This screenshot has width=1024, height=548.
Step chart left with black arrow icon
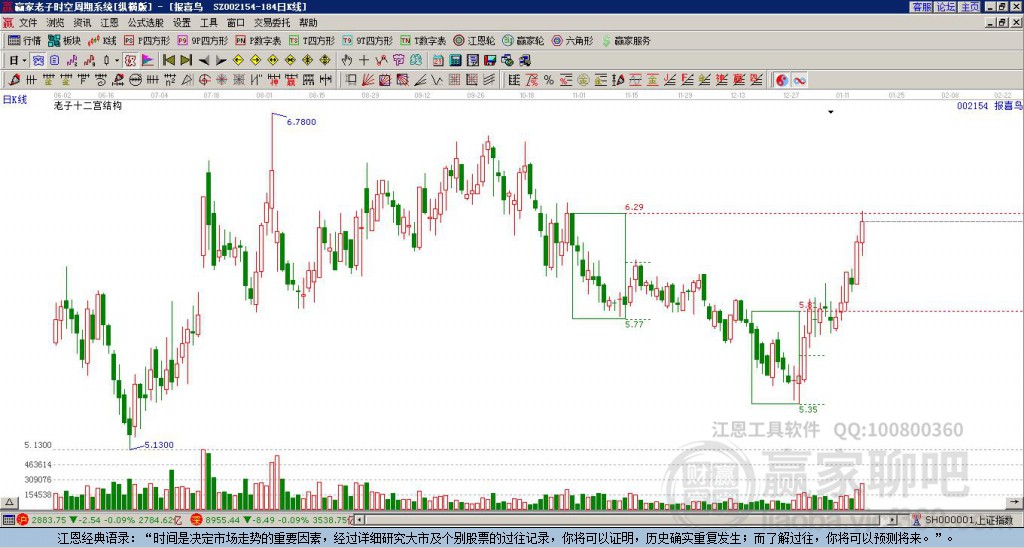coord(204,60)
